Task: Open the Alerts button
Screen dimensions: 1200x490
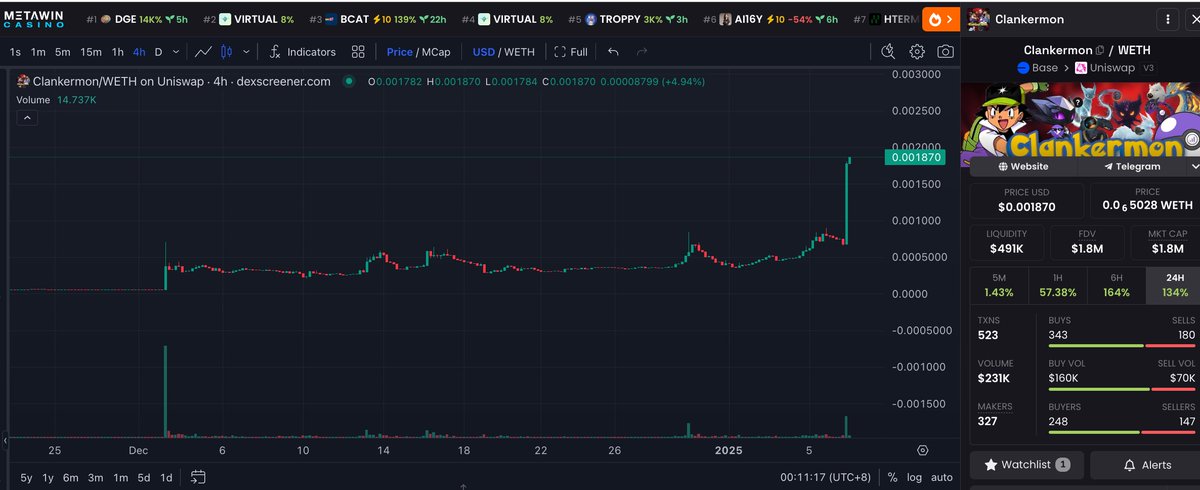Action: (x=1147, y=465)
